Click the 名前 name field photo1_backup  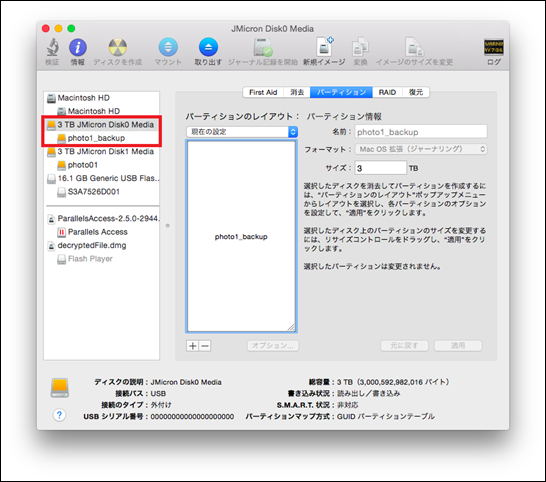click(x=421, y=132)
